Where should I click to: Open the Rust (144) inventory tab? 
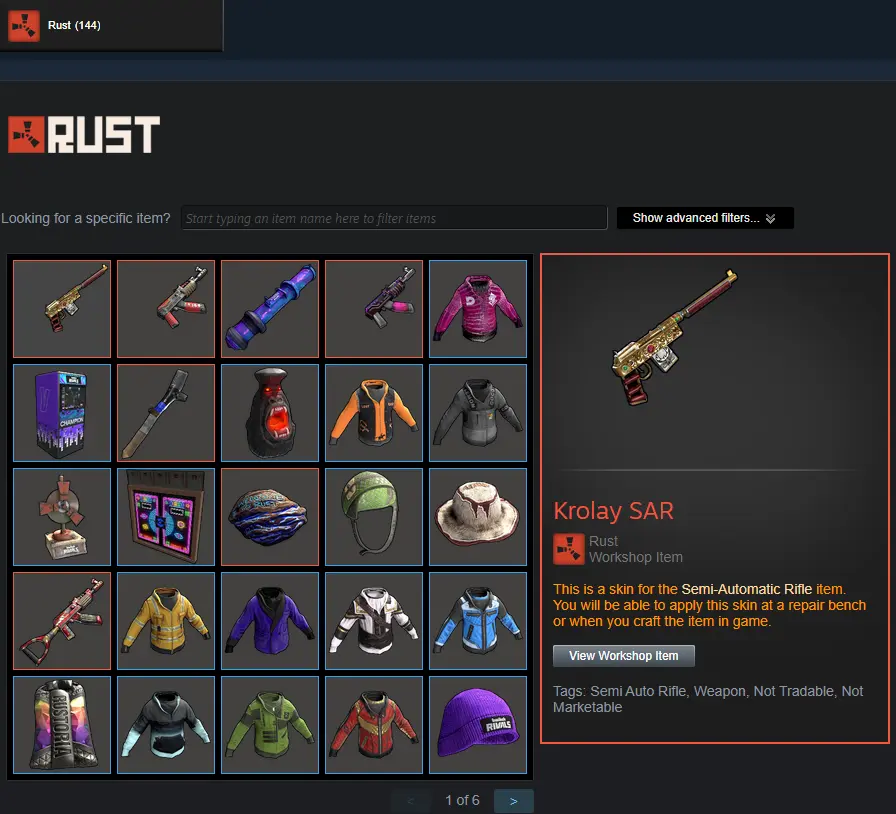111,25
